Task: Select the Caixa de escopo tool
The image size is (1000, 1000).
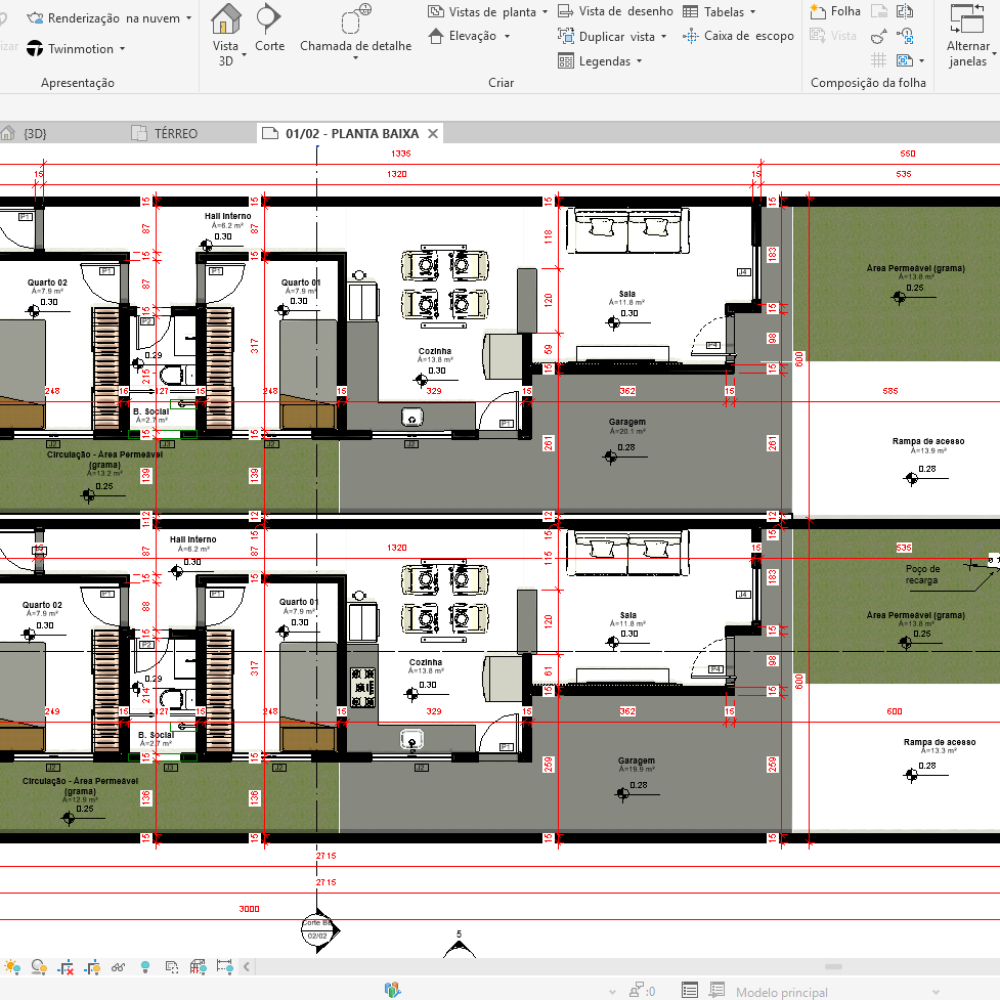Action: point(738,36)
